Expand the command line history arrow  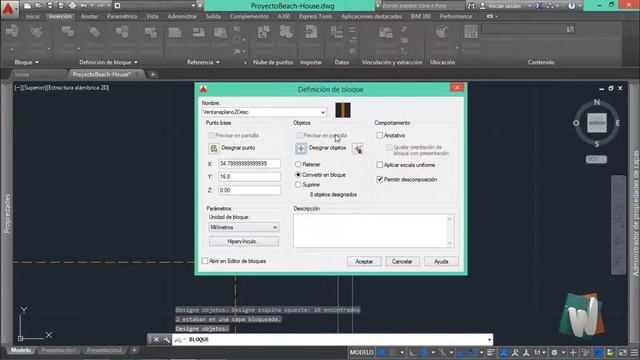[489, 340]
